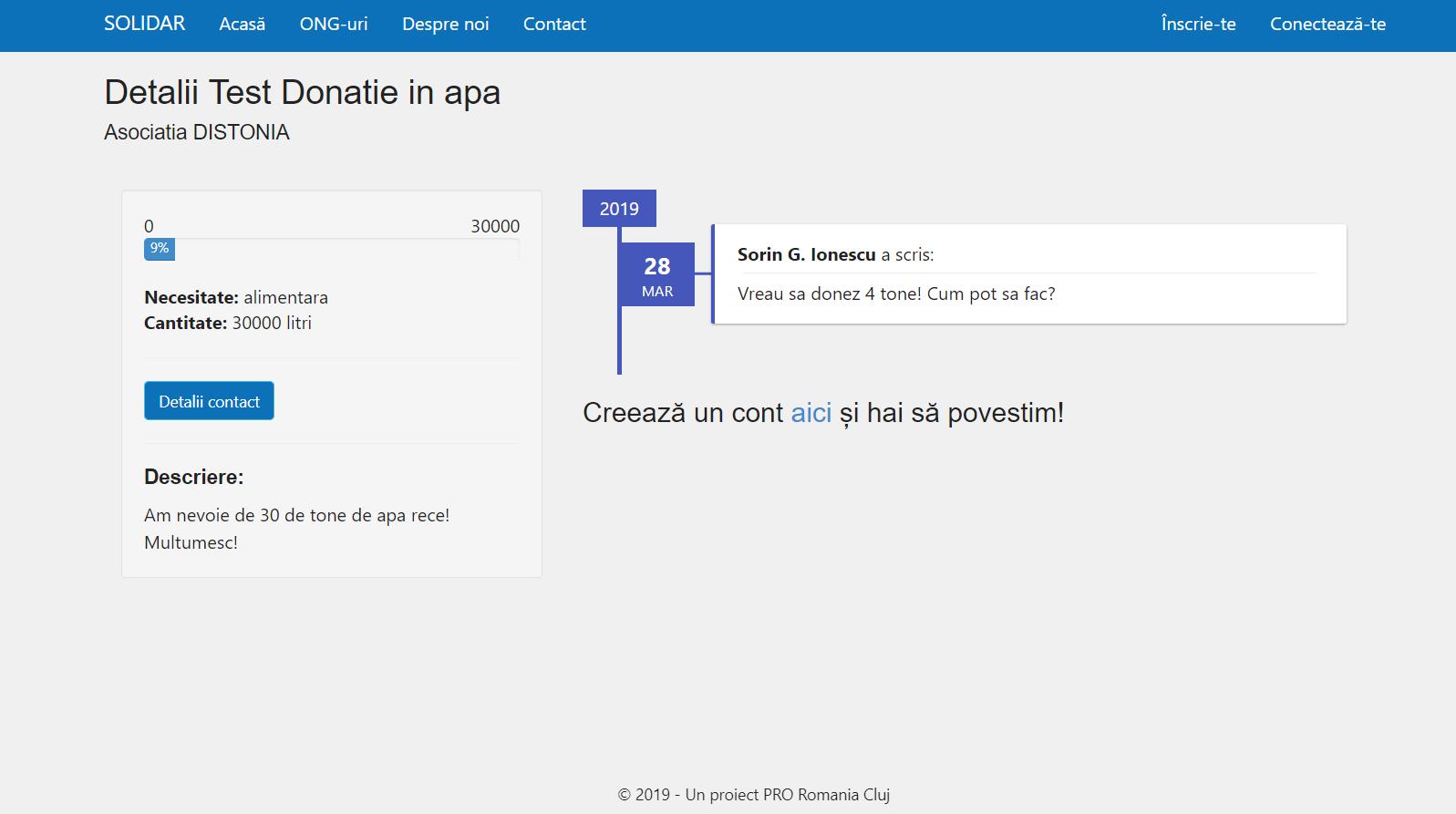
Task: Click the SOLIDAR brand logo
Action: (144, 24)
